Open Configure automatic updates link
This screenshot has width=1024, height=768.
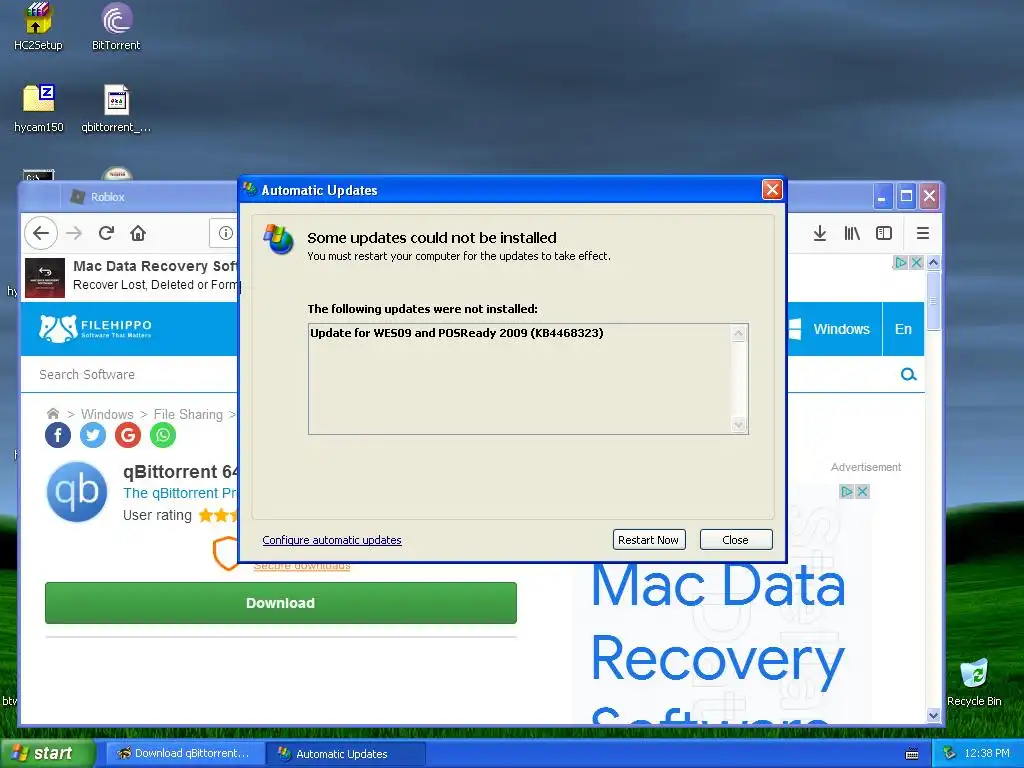tap(332, 540)
